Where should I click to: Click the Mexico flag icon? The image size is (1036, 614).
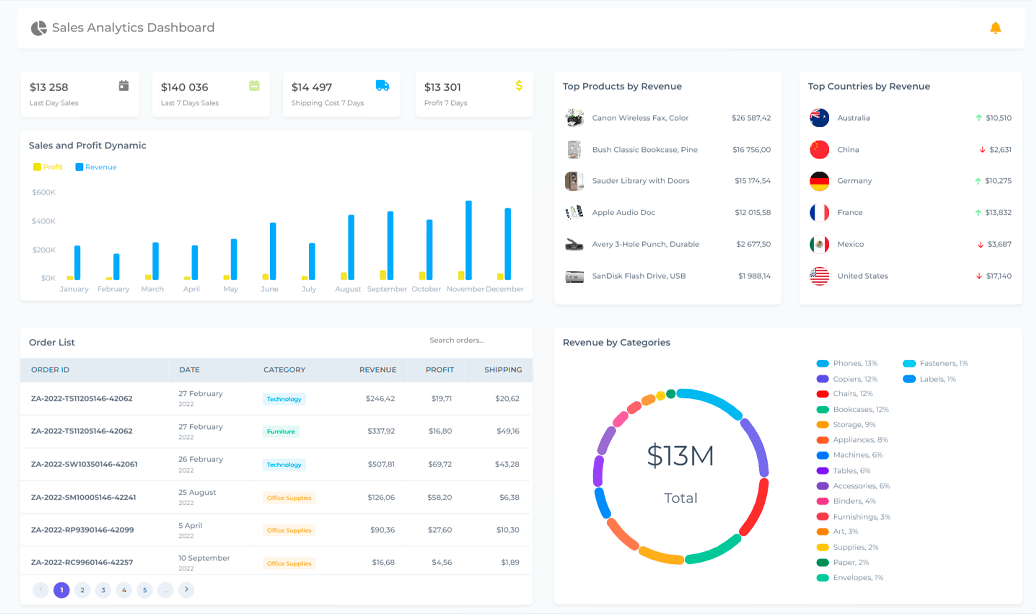pos(819,244)
